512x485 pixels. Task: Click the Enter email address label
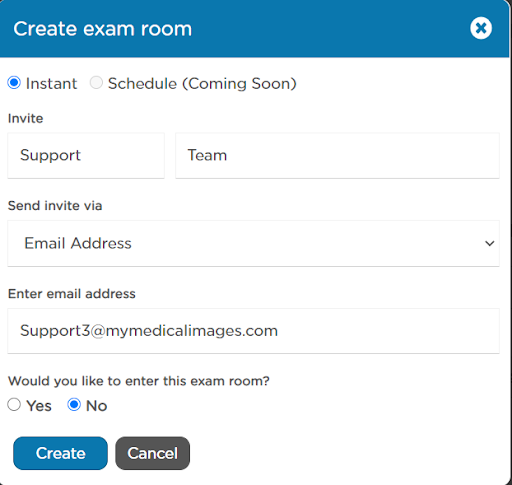72,294
